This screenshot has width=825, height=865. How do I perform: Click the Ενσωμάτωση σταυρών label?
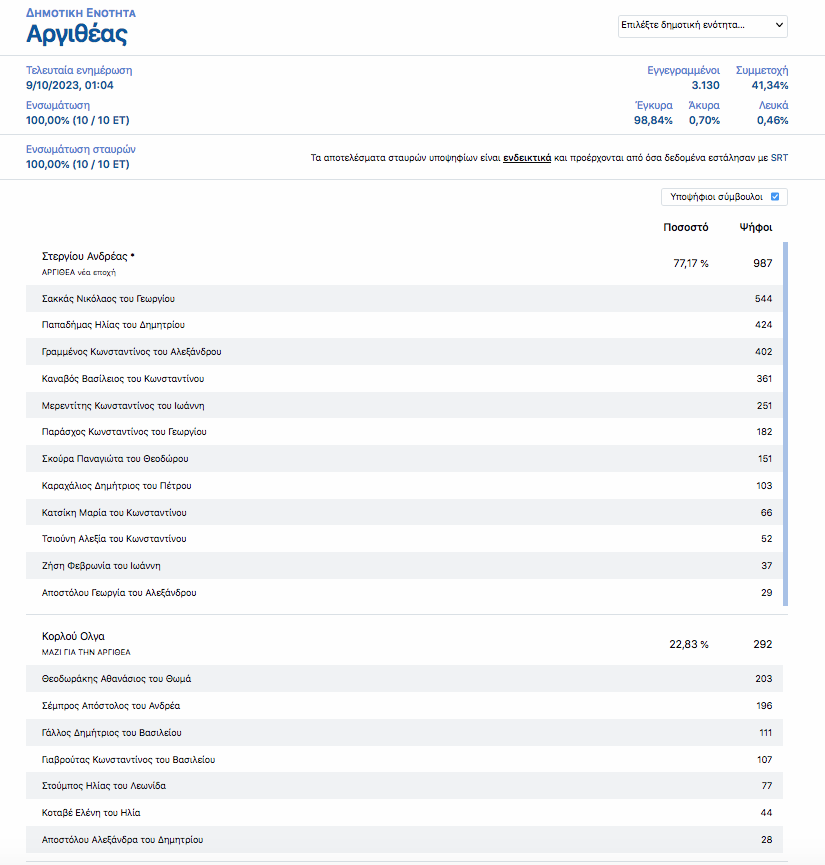point(81,149)
